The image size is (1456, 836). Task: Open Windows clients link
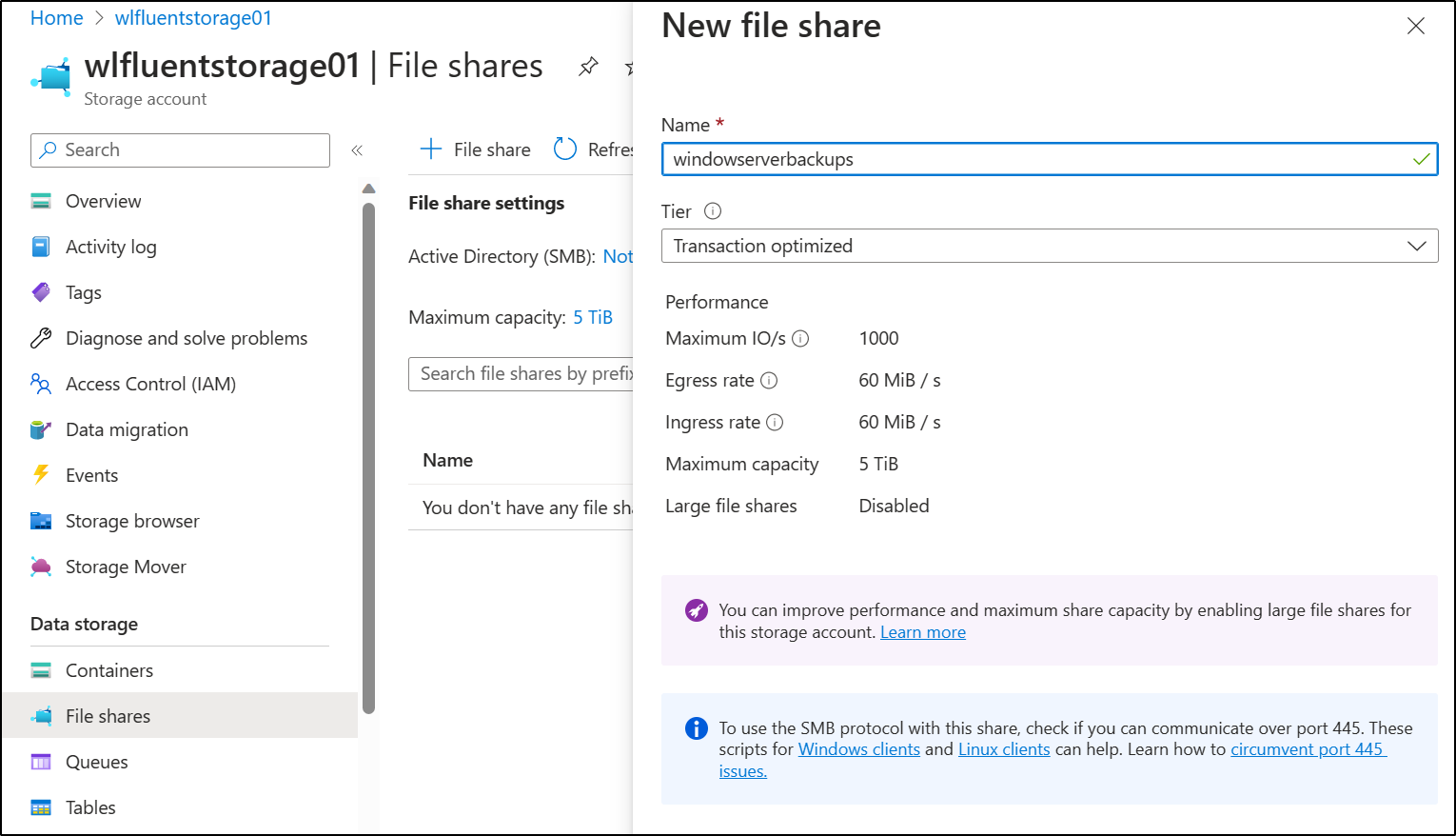859,749
